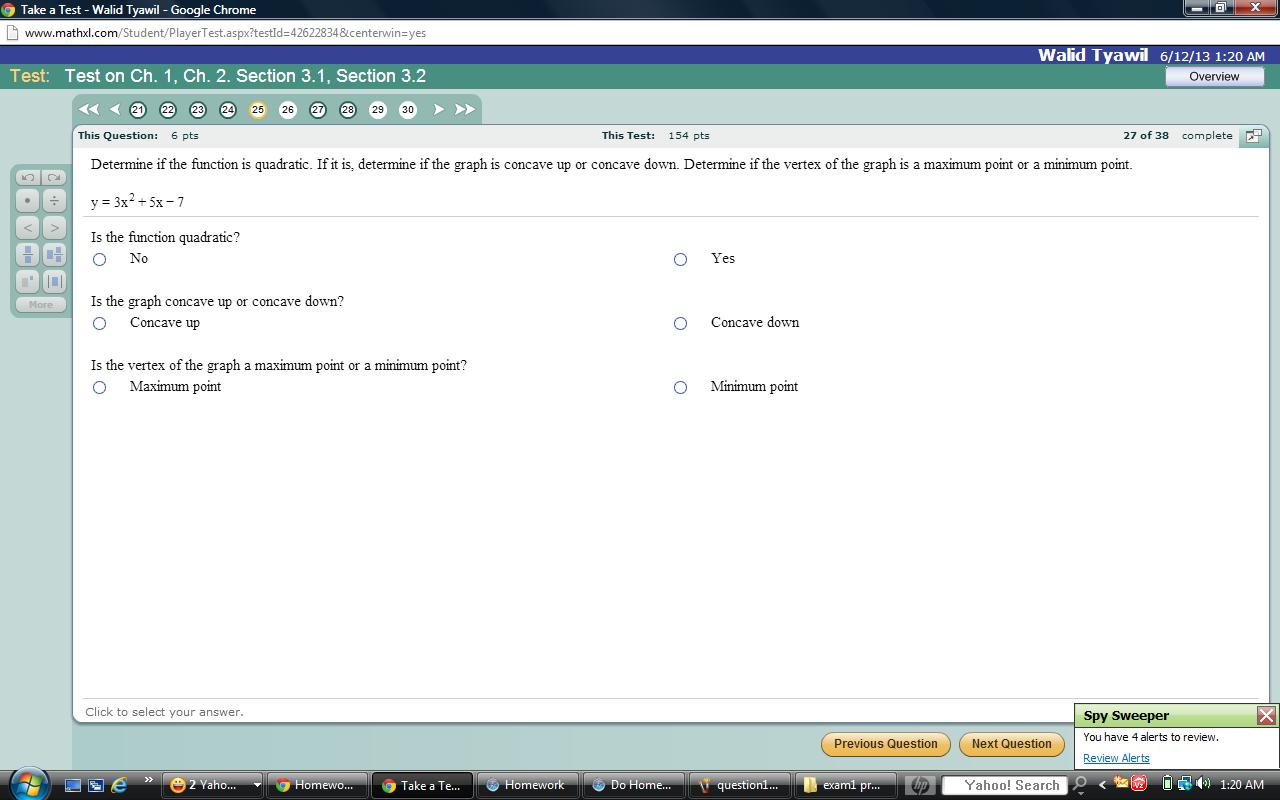The image size is (1280, 800).
Task: Click the undo icon in the math palette
Action: [x=27, y=177]
